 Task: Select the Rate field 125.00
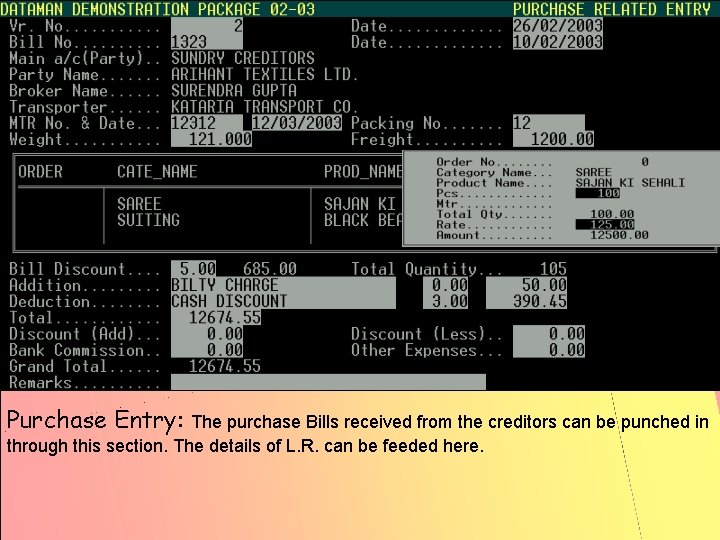605,225
